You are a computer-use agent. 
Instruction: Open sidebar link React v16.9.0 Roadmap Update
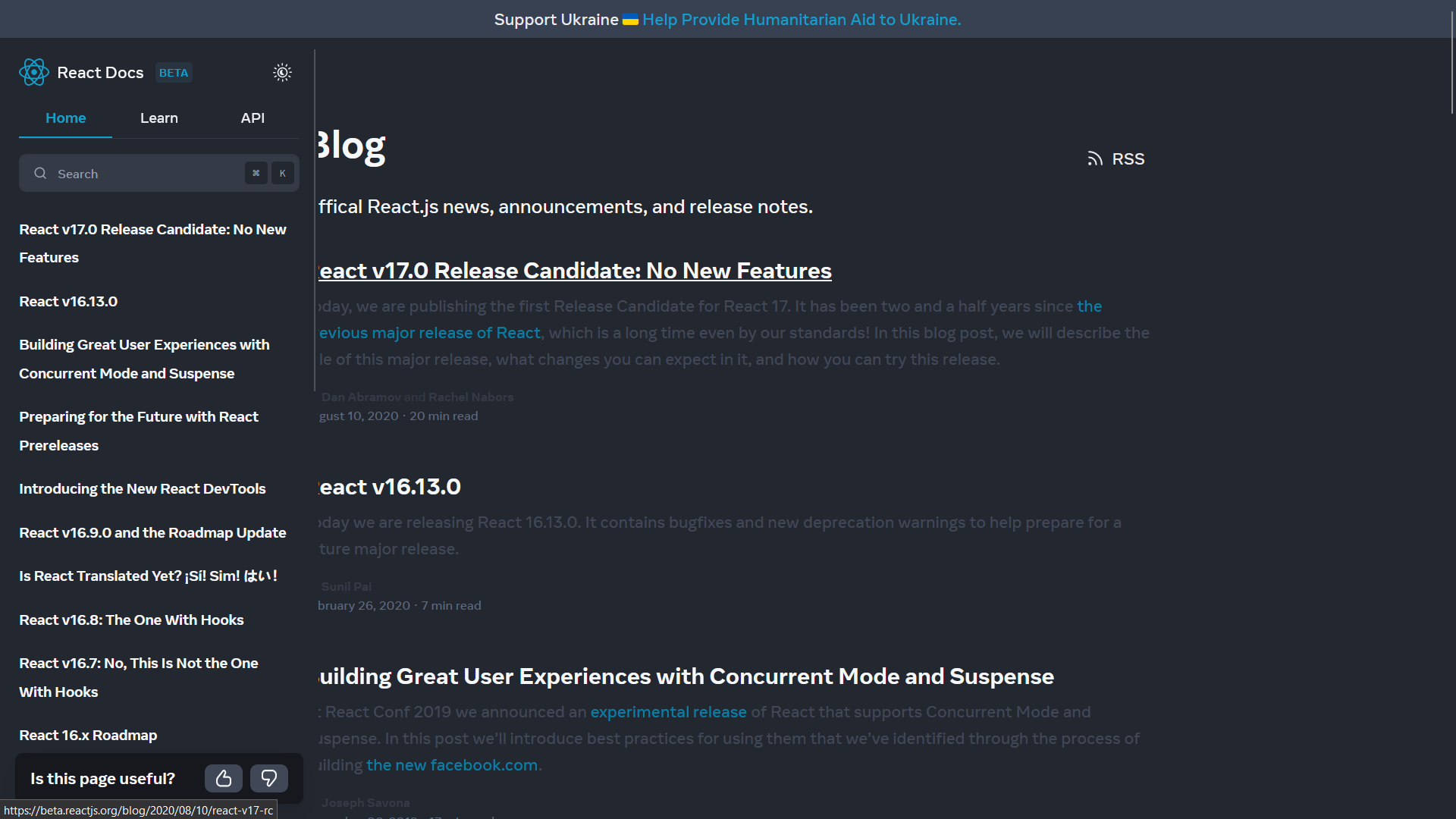coord(152,532)
